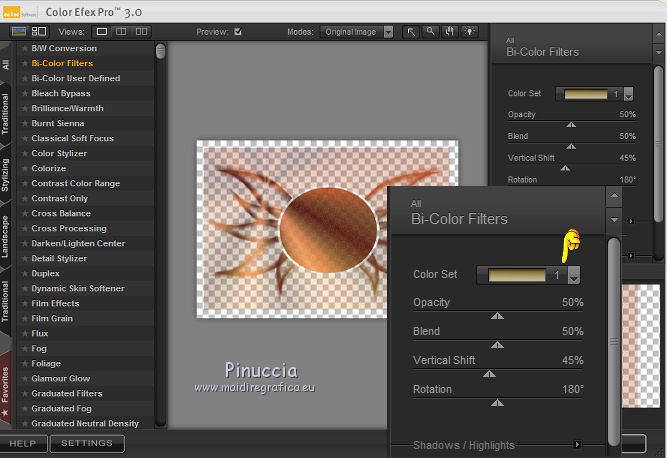Open Color Set dropdown in enlarged panel
This screenshot has width=667, height=458.
pos(574,275)
